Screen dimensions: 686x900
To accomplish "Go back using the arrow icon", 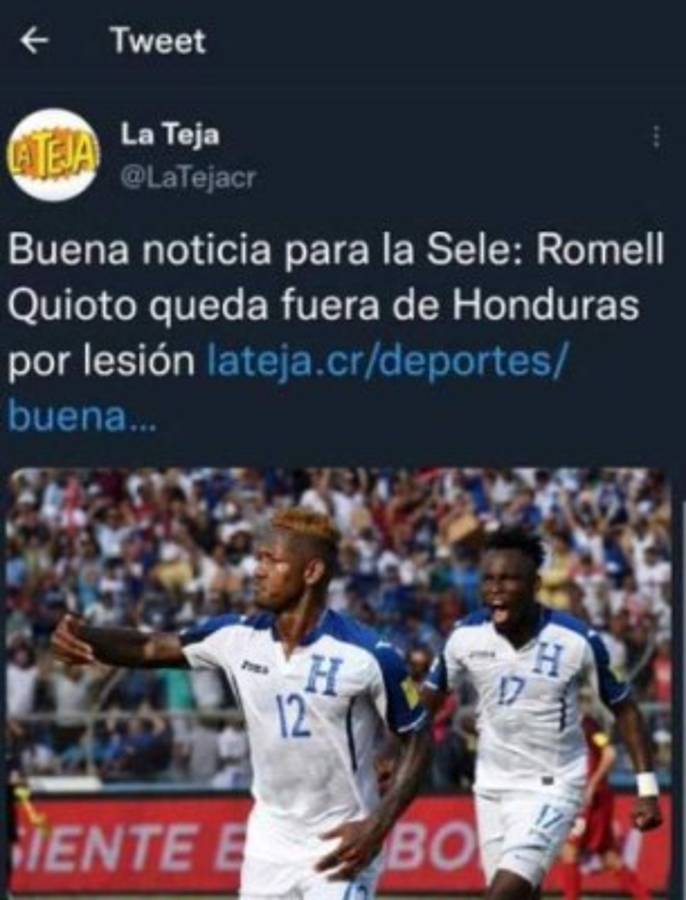I will click(x=34, y=41).
